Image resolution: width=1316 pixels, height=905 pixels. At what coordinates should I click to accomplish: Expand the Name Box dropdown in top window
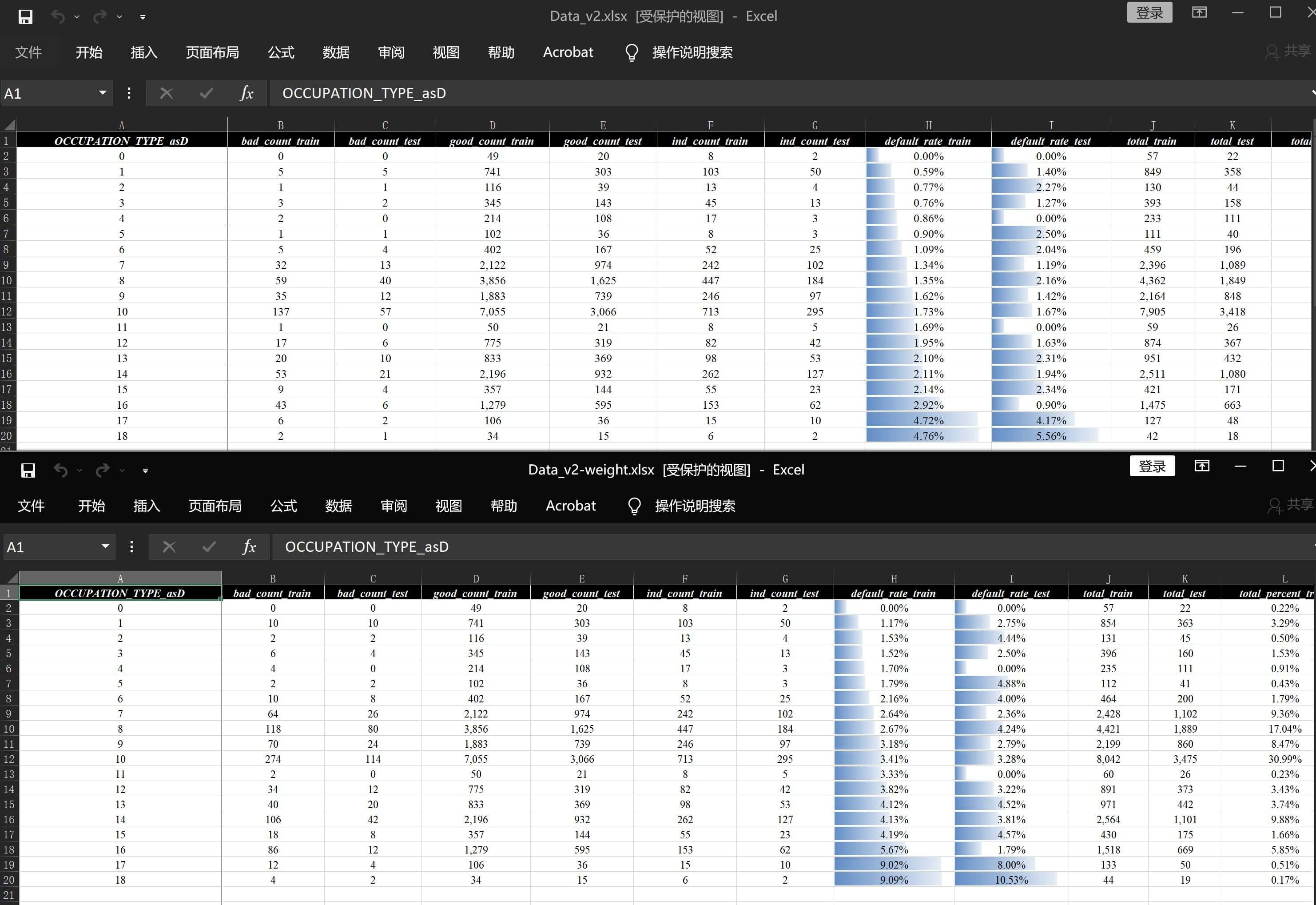(x=102, y=93)
